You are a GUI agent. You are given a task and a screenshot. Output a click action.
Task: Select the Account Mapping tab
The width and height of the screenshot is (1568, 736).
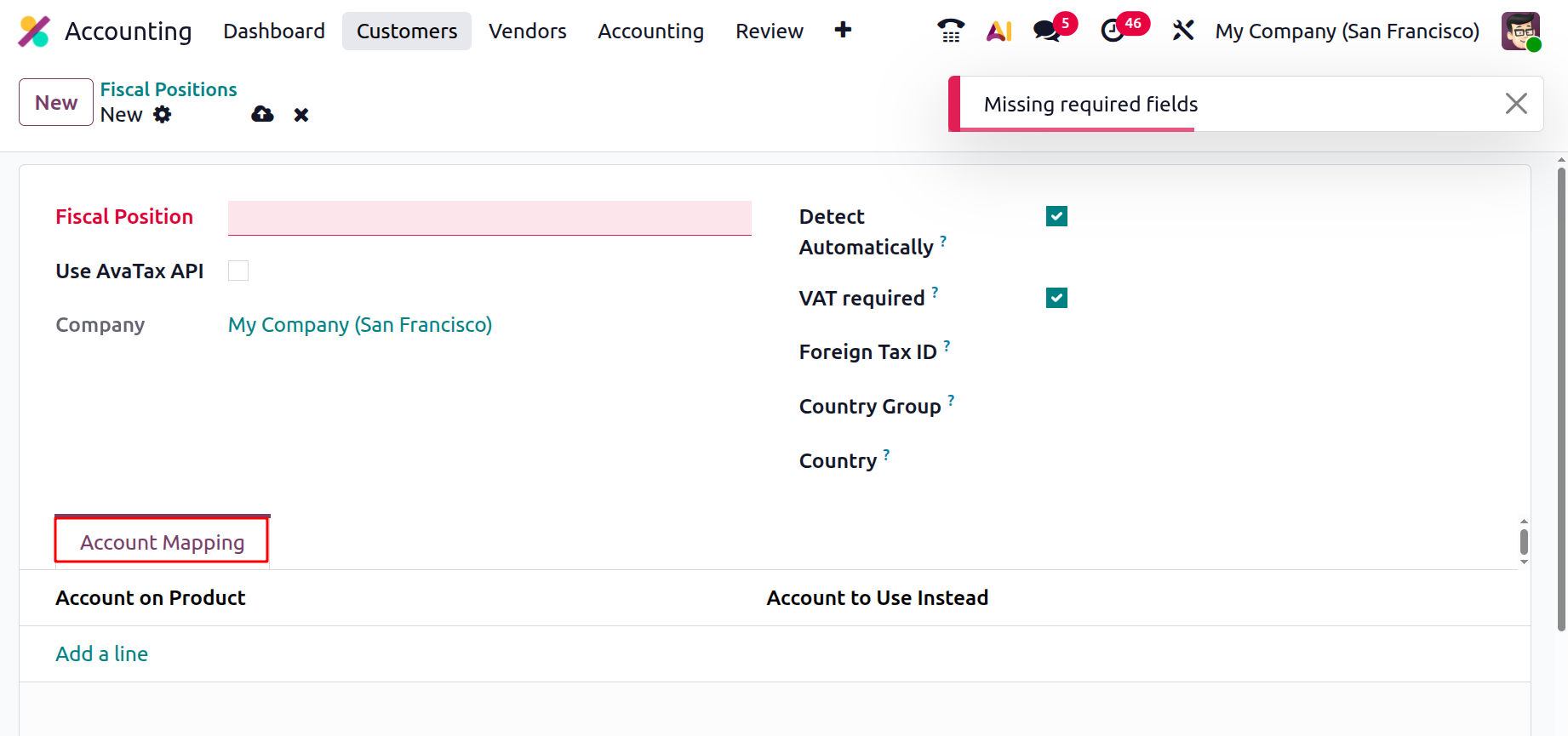(162, 542)
